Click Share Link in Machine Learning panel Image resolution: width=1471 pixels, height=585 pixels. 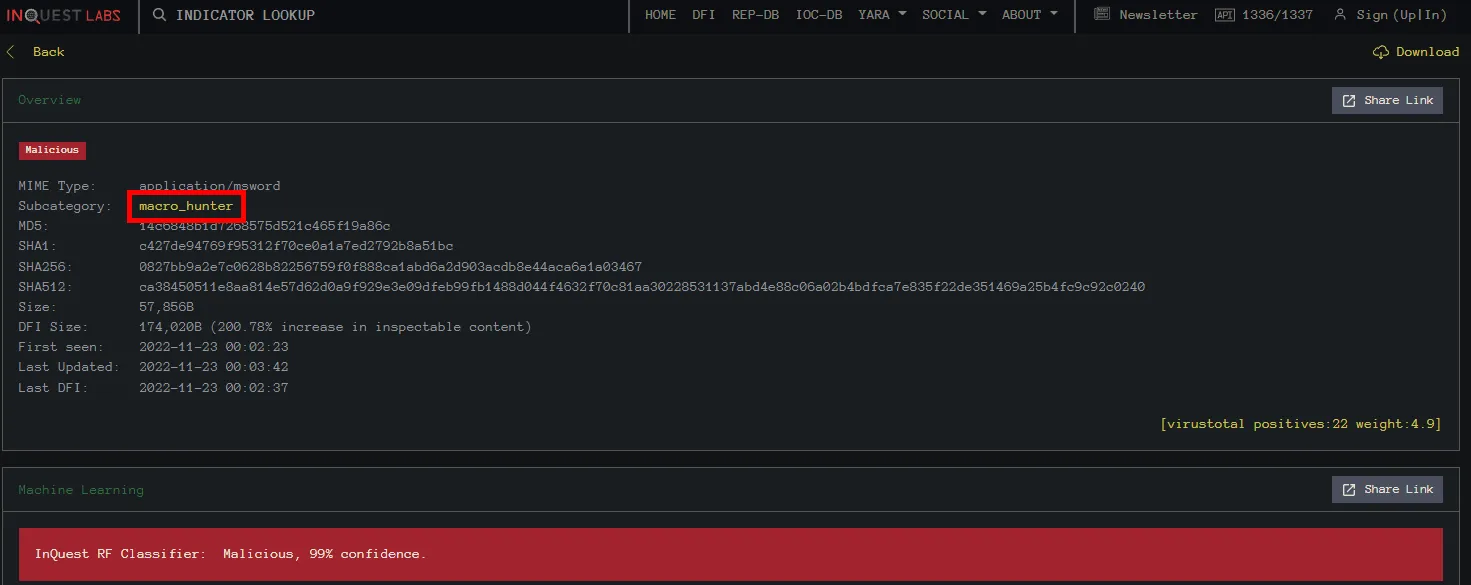point(1387,489)
